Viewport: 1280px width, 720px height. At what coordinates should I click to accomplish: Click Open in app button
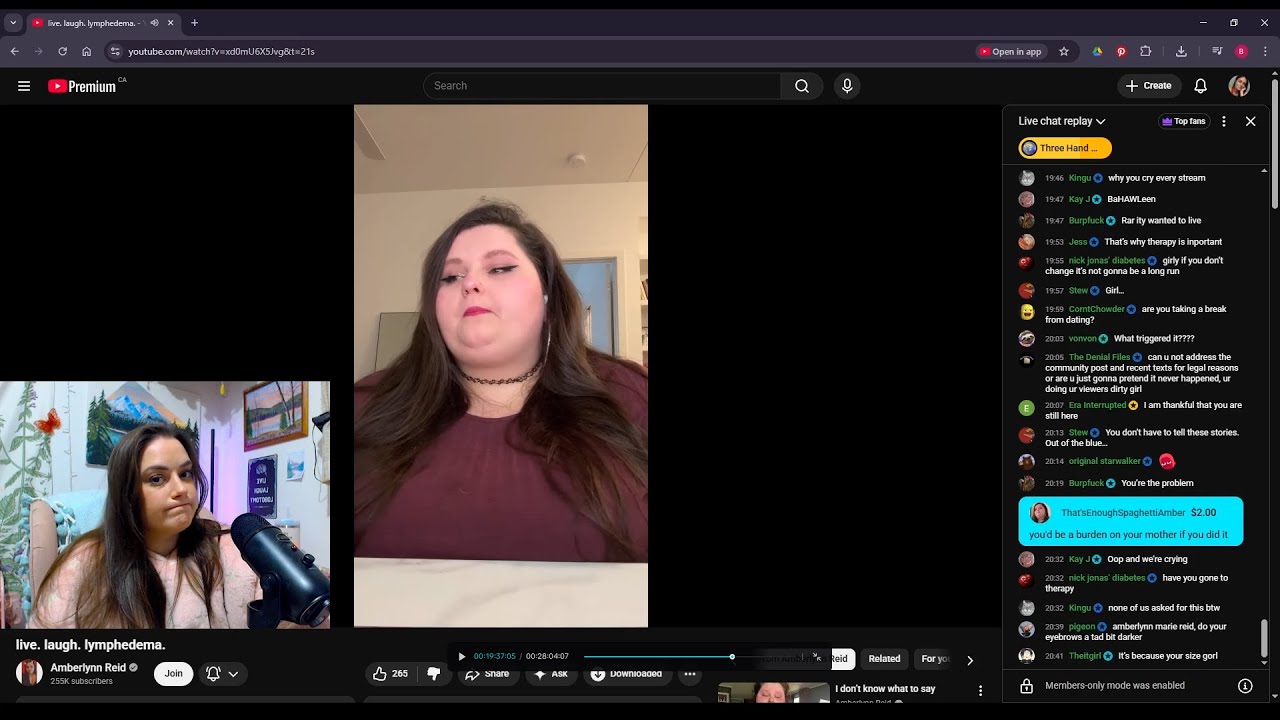tap(1011, 51)
